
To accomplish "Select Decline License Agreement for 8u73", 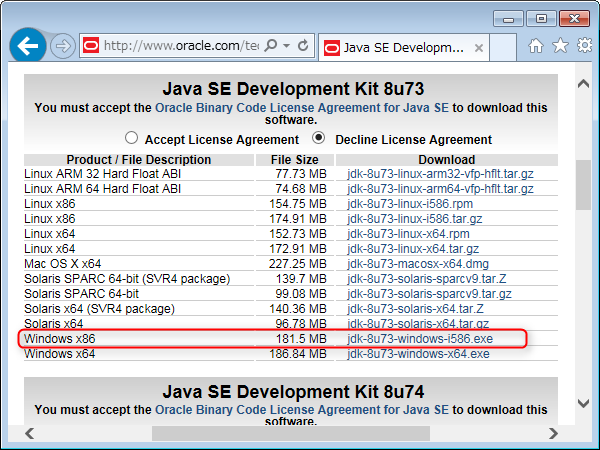I will tap(318, 138).
